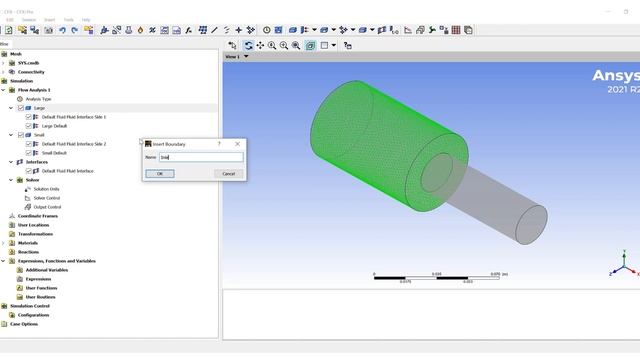Click the Undo arrow icon
The height and width of the screenshot is (360, 640).
(x=62, y=30)
